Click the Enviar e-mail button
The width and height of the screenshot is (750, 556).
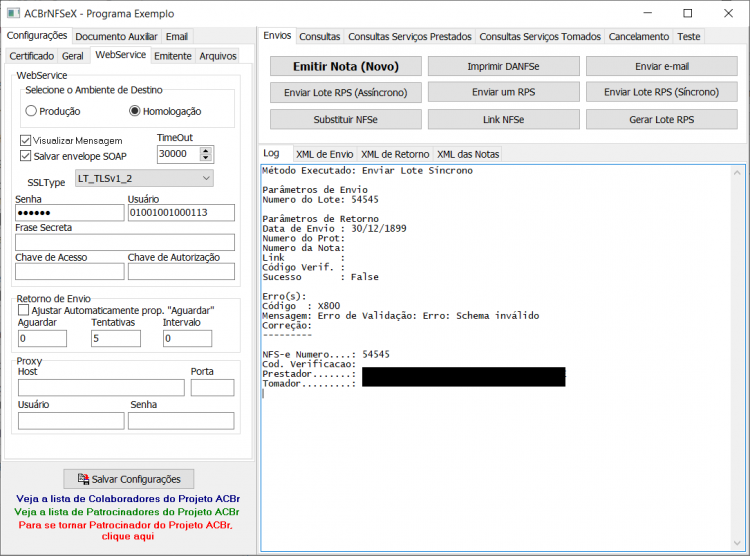coord(662,66)
